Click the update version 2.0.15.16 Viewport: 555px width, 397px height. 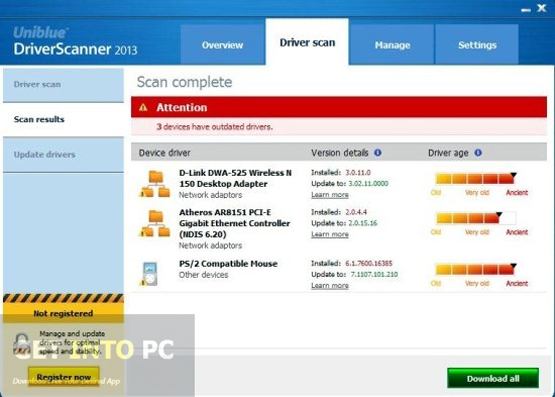[x=363, y=223]
